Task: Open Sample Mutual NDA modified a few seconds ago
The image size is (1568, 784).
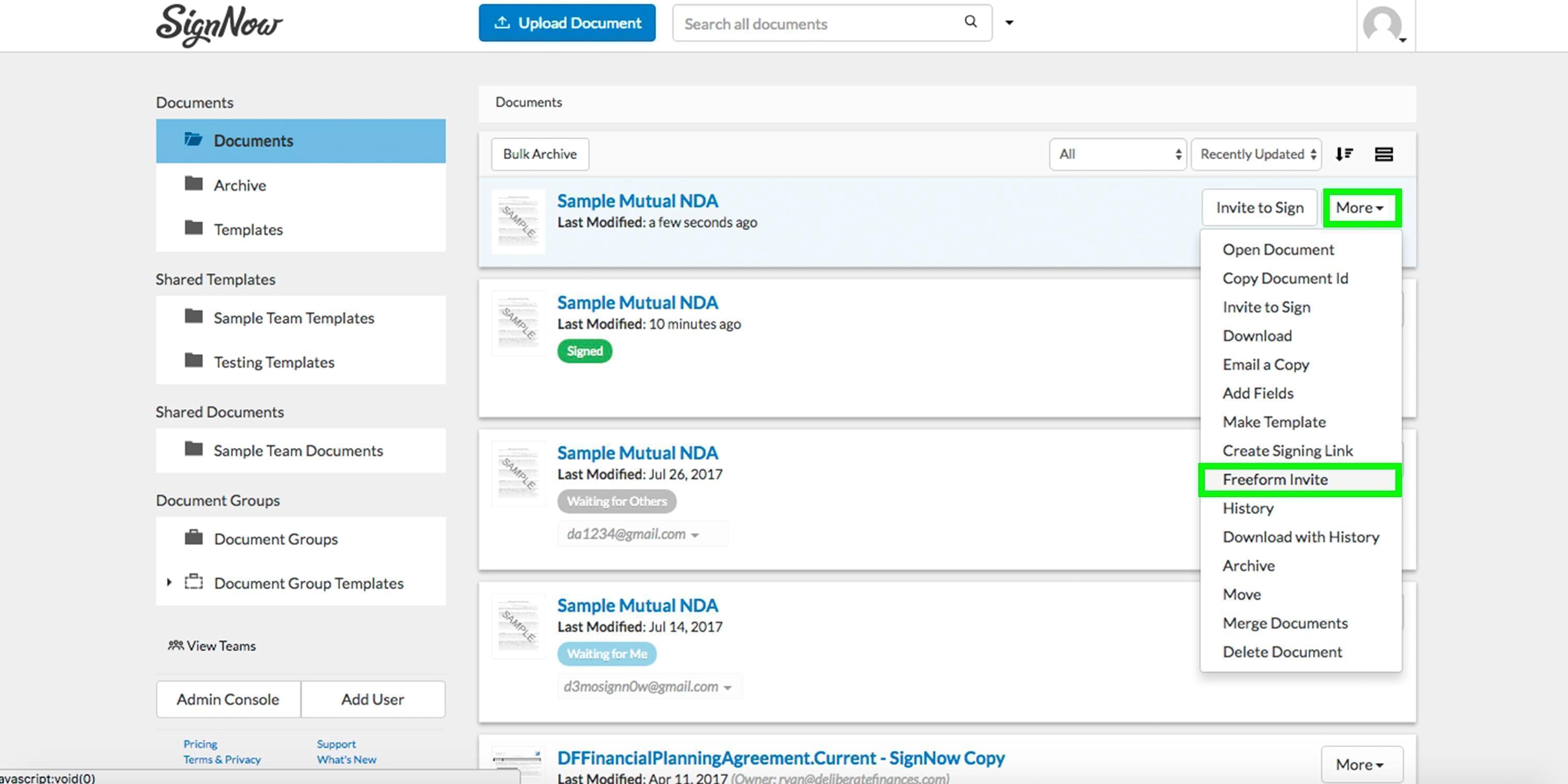Action: tap(637, 201)
